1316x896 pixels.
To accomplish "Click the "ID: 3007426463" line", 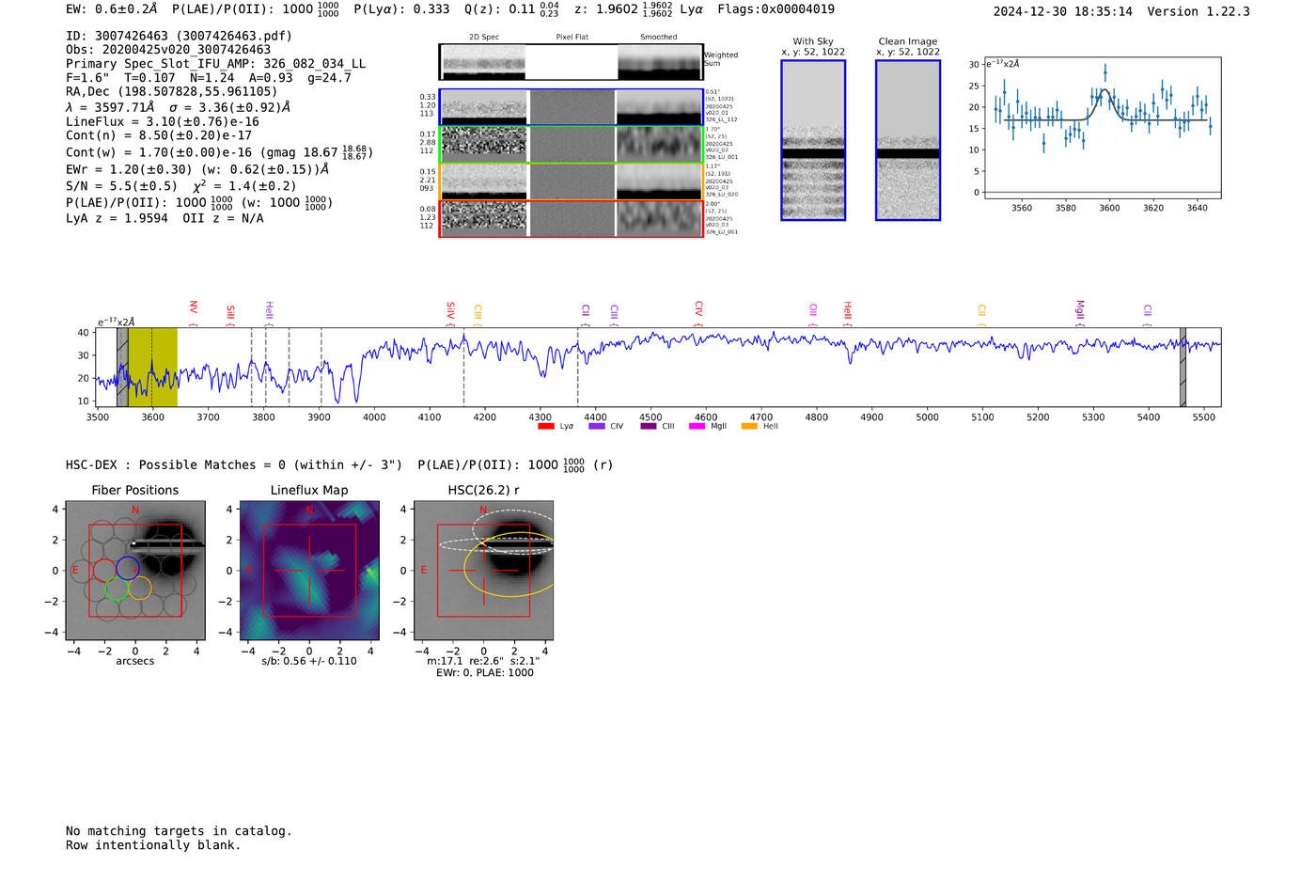I will (179, 36).
